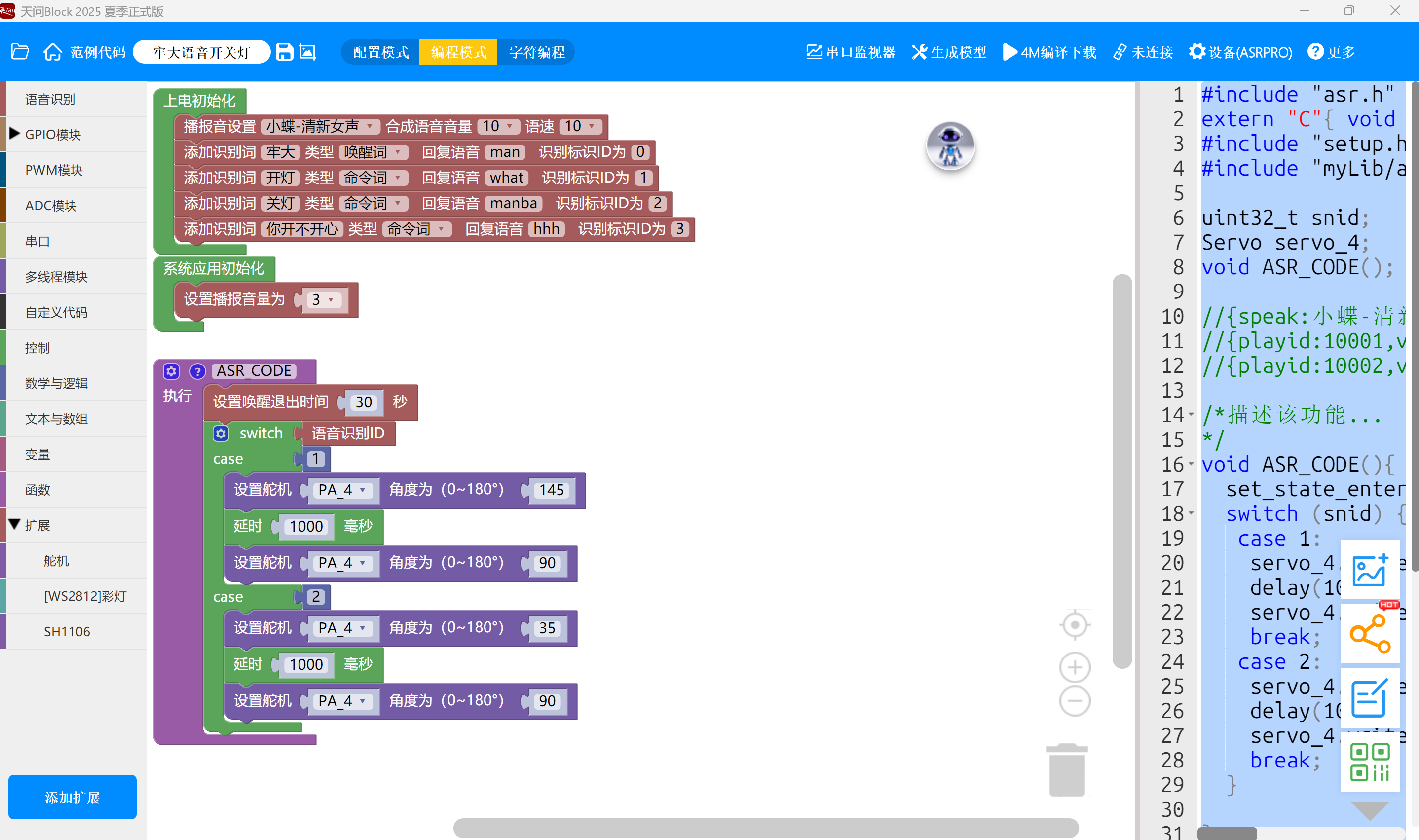
Task: Click 4M编译下载 button
Action: [x=1049, y=52]
